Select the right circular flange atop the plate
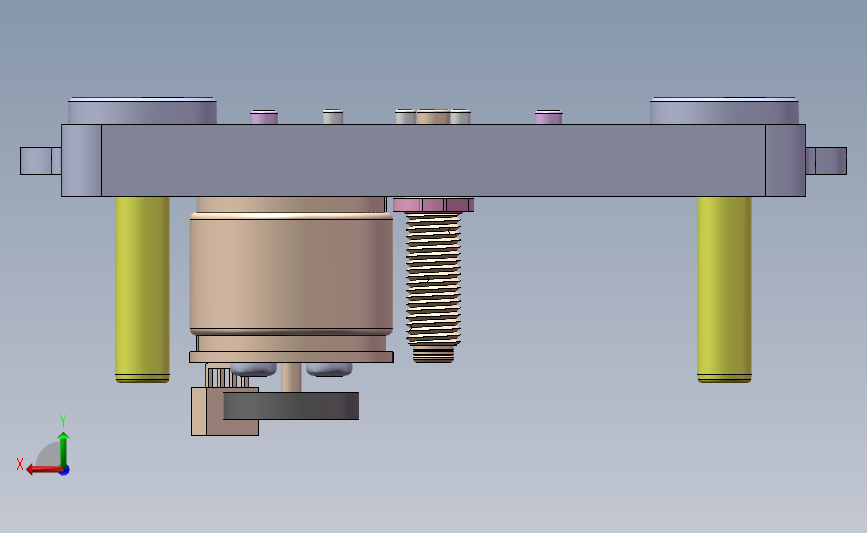 (x=724, y=111)
